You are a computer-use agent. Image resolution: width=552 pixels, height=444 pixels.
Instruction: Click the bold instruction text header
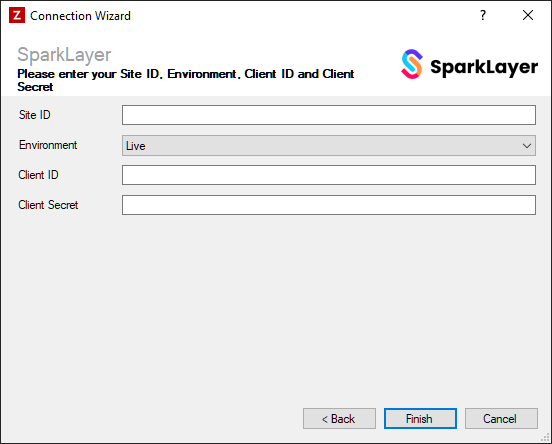pyautogui.click(x=186, y=80)
